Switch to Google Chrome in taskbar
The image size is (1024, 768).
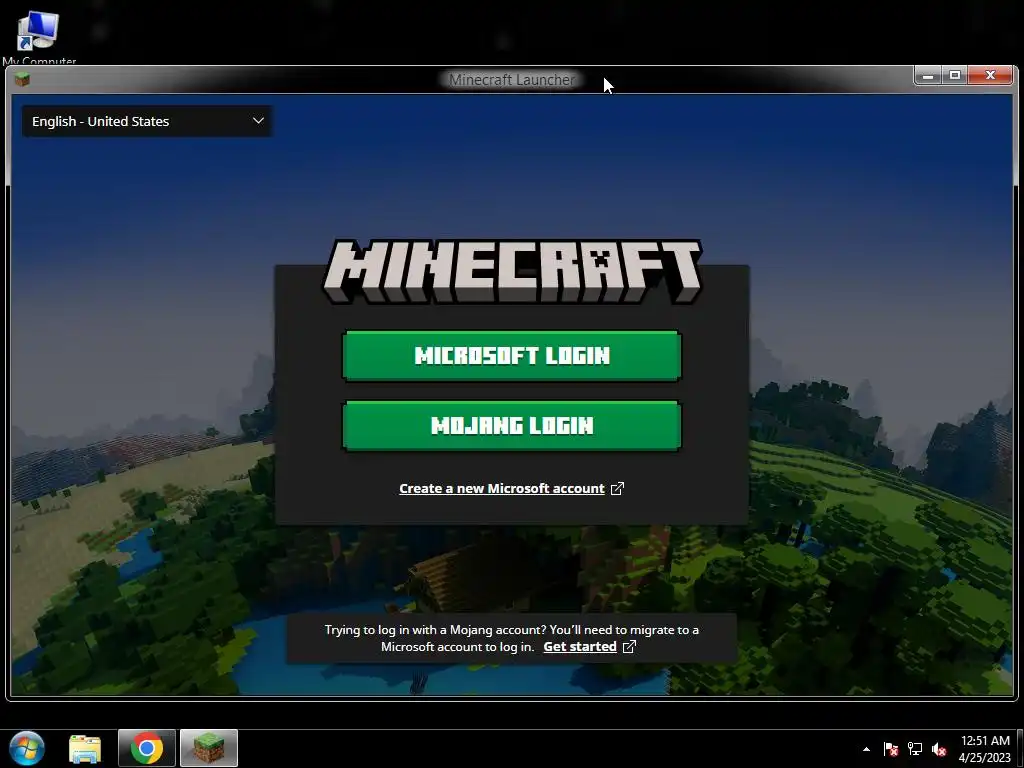click(147, 748)
